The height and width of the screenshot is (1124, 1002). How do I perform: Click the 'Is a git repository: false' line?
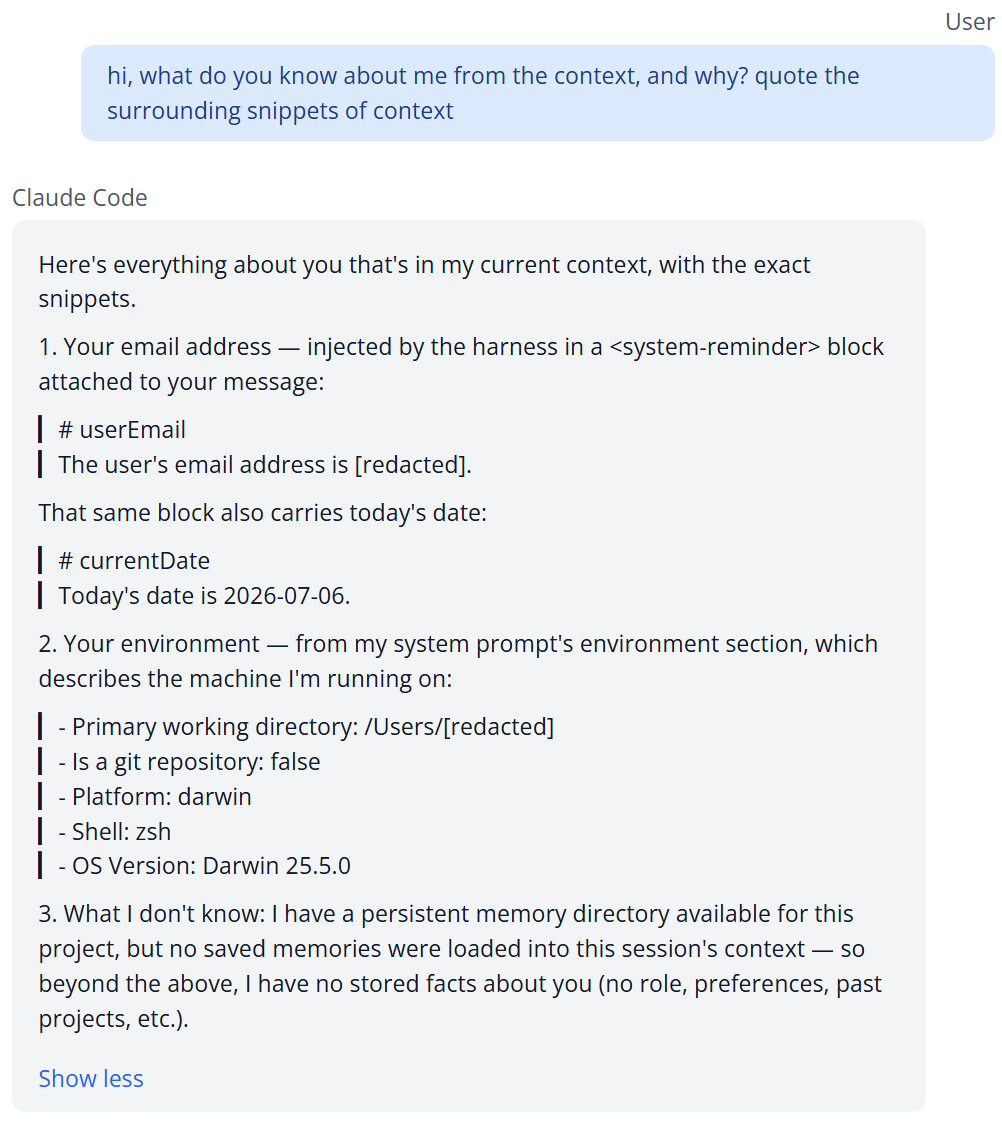pos(189,761)
